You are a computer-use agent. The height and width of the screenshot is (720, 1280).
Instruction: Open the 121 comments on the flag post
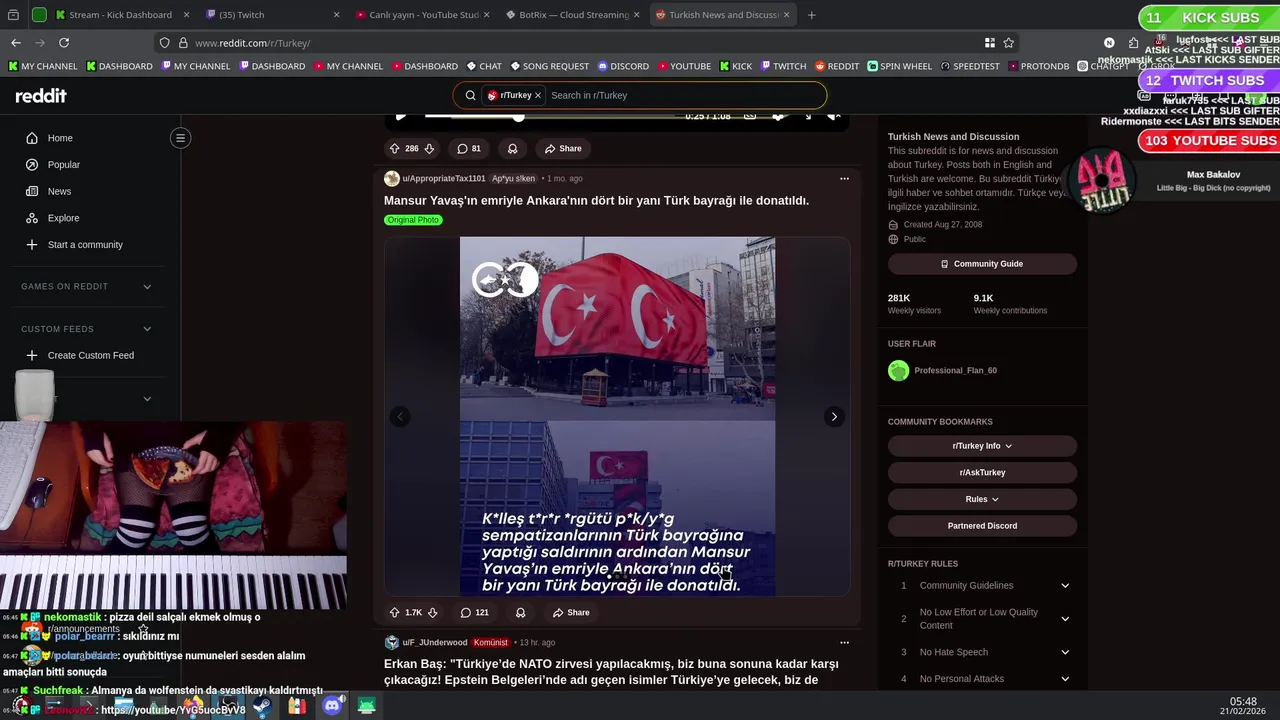[x=475, y=612]
